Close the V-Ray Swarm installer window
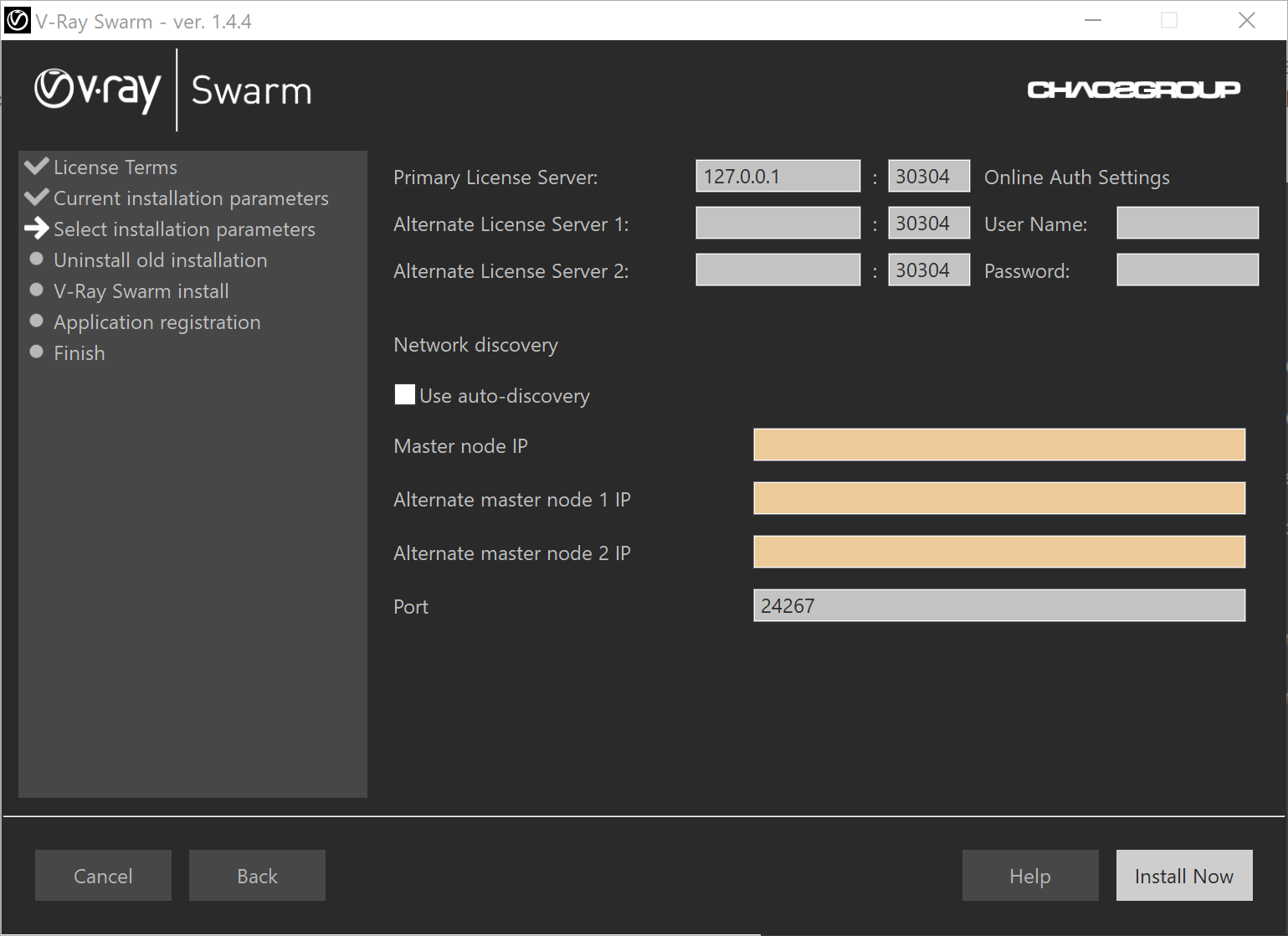Image resolution: width=1288 pixels, height=936 pixels. (x=1247, y=20)
